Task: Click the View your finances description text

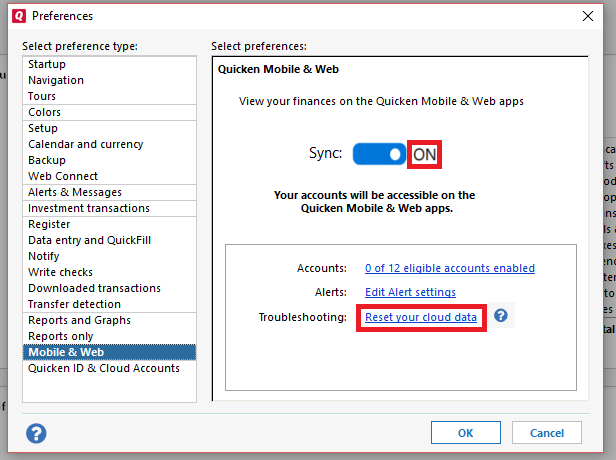Action: click(381, 101)
